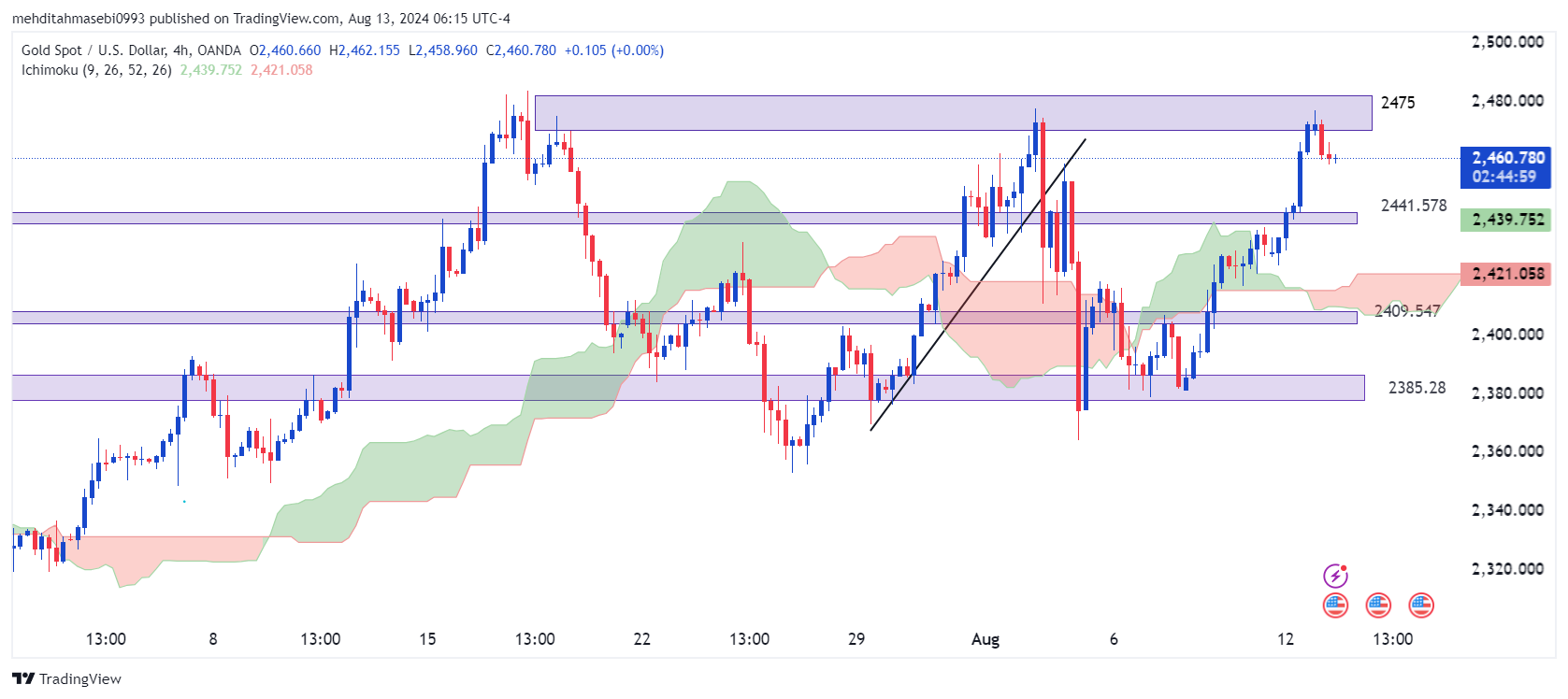The height and width of the screenshot is (699, 1568).
Task: Click the +0.105 (+0.00%) change value
Action: coord(614,50)
